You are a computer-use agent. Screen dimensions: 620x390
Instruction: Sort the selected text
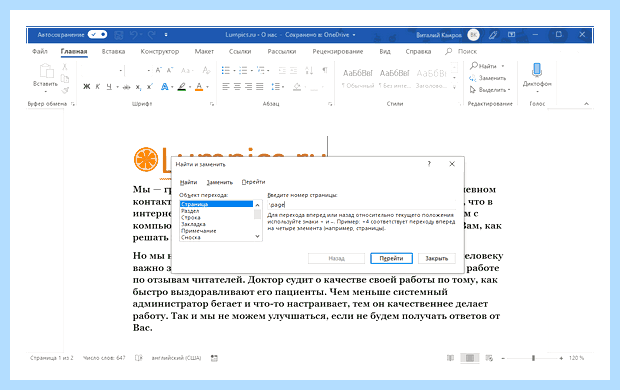(309, 70)
